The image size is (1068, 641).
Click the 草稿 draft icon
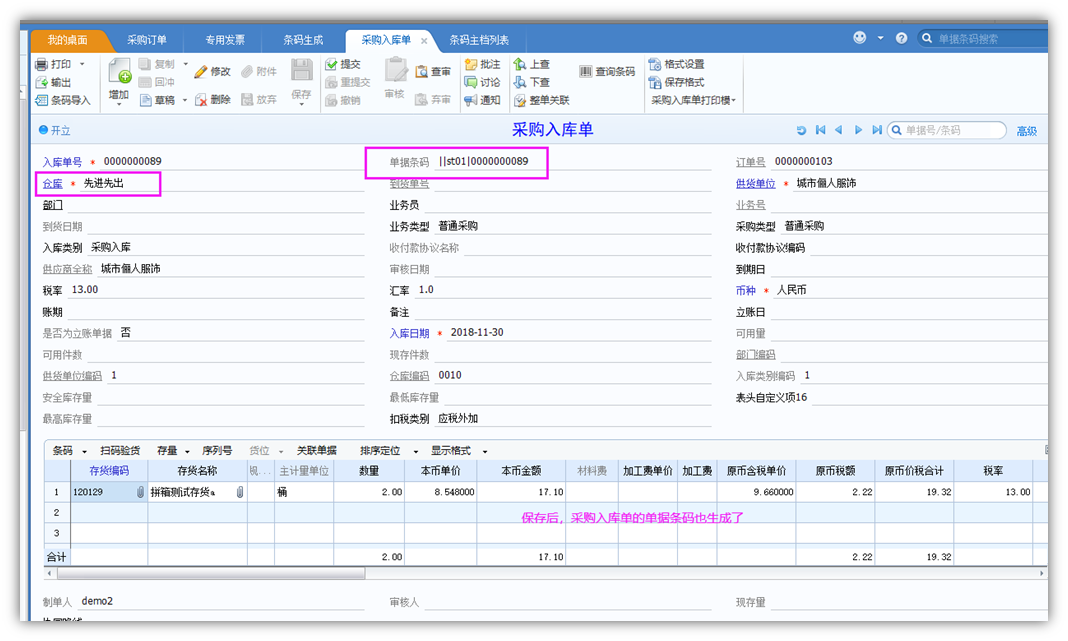click(145, 100)
